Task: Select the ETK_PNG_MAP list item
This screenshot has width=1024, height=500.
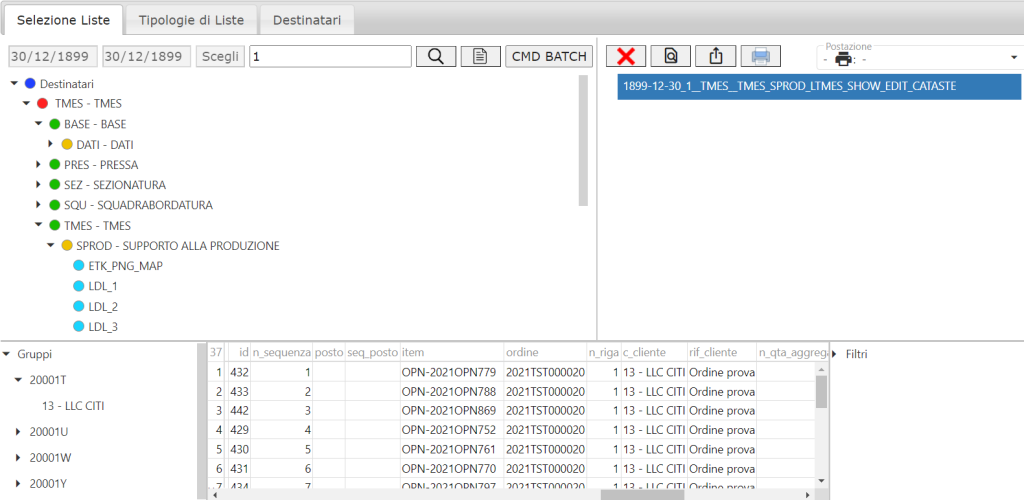Action: (x=125, y=266)
